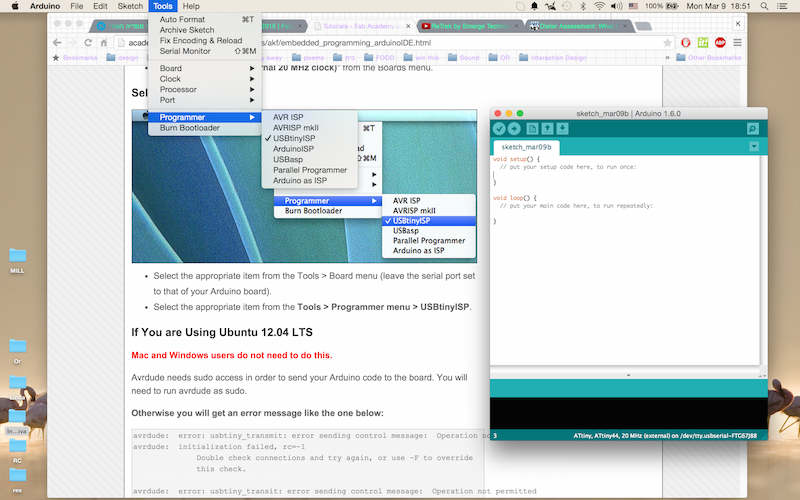Open the FOOD bookmark folder
The height and width of the screenshot is (500, 800).
(379, 58)
